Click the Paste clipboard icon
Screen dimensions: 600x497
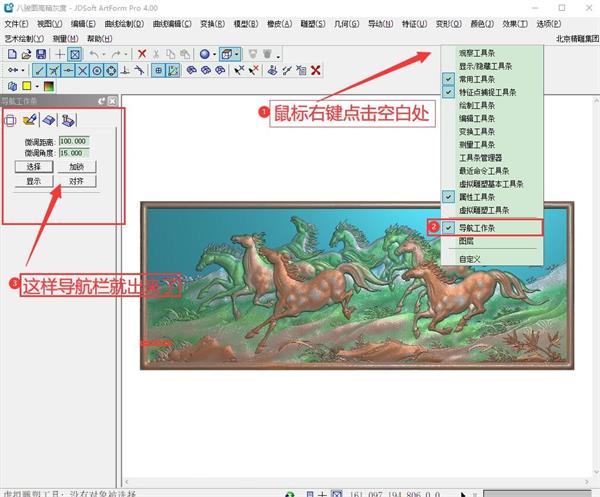pyautogui.click(x=185, y=54)
